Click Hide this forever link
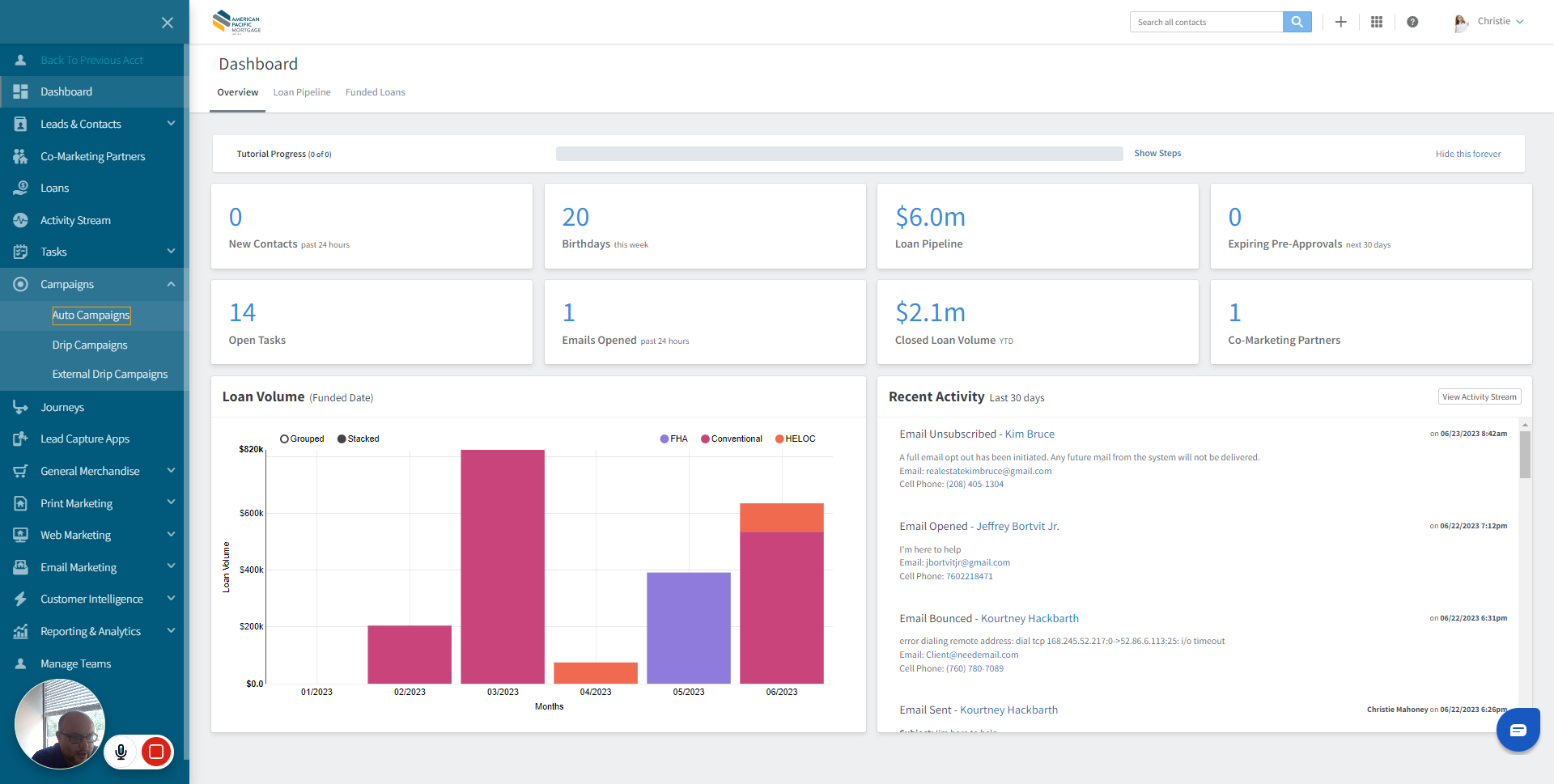Image resolution: width=1554 pixels, height=784 pixels. coord(1468,154)
